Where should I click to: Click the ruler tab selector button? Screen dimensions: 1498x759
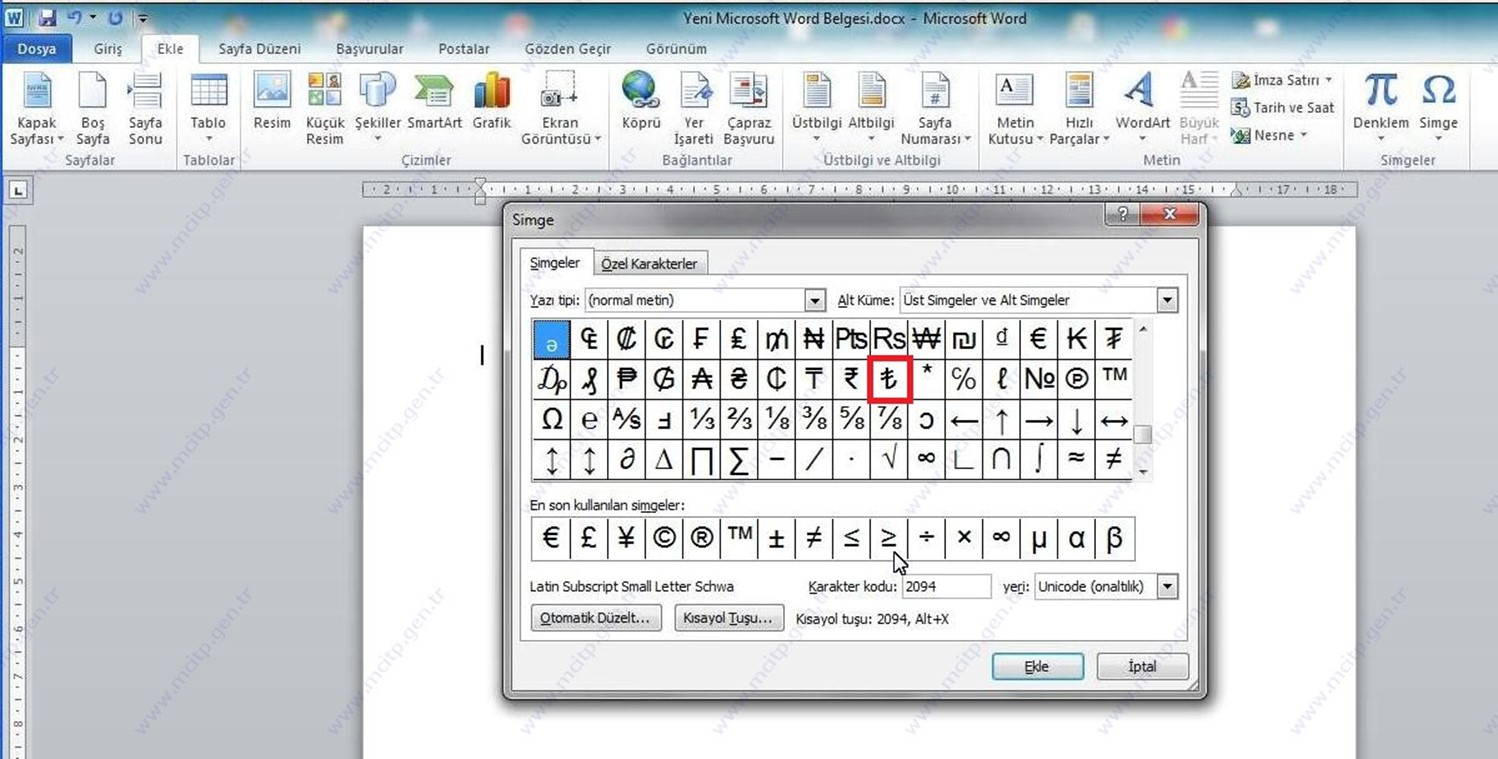[x=19, y=190]
